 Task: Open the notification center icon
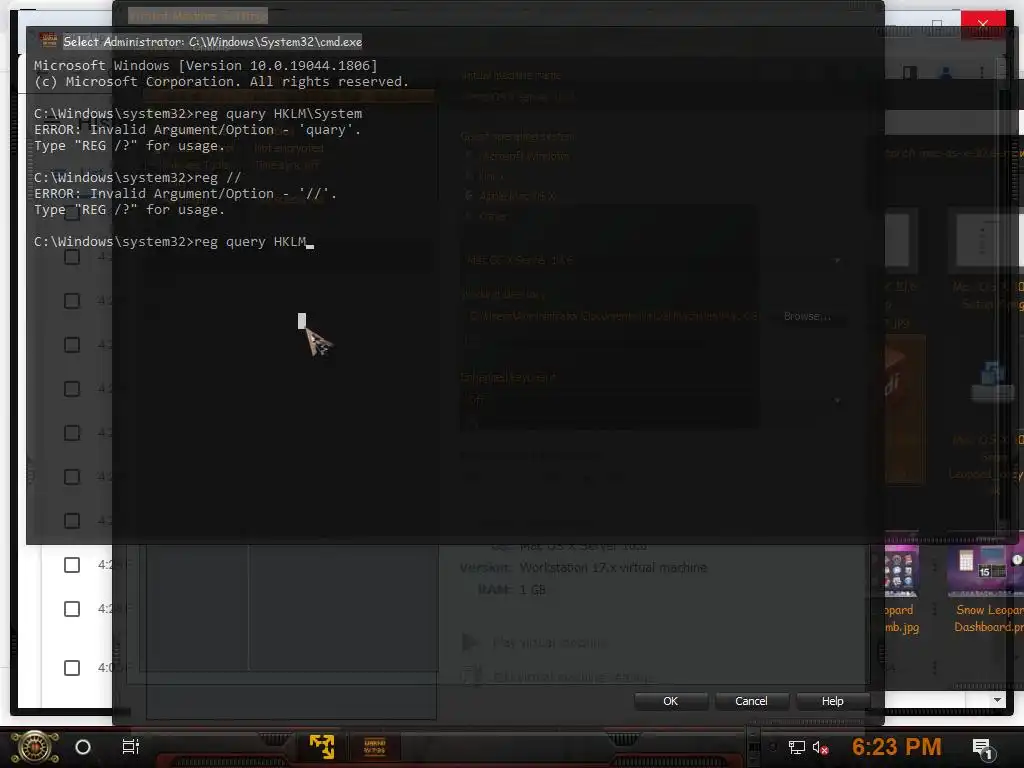982,748
